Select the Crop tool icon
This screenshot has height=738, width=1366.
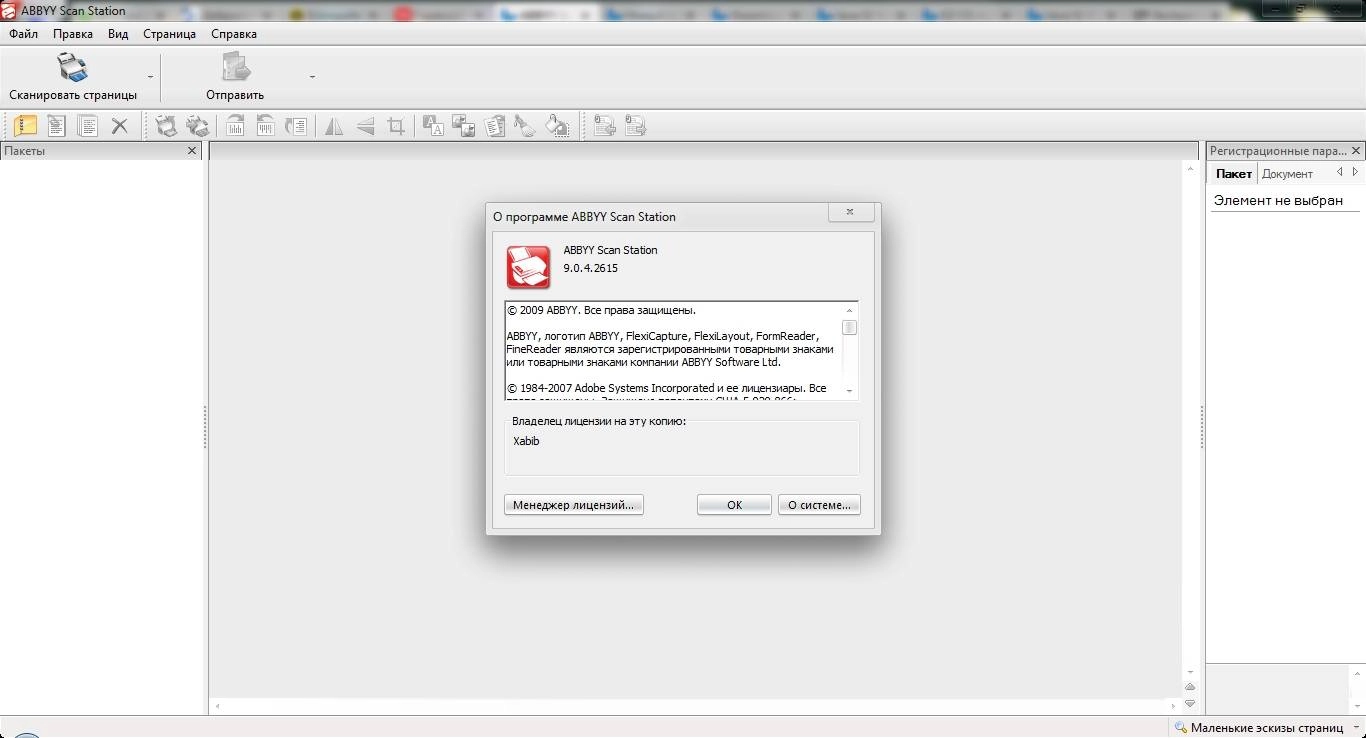click(396, 126)
